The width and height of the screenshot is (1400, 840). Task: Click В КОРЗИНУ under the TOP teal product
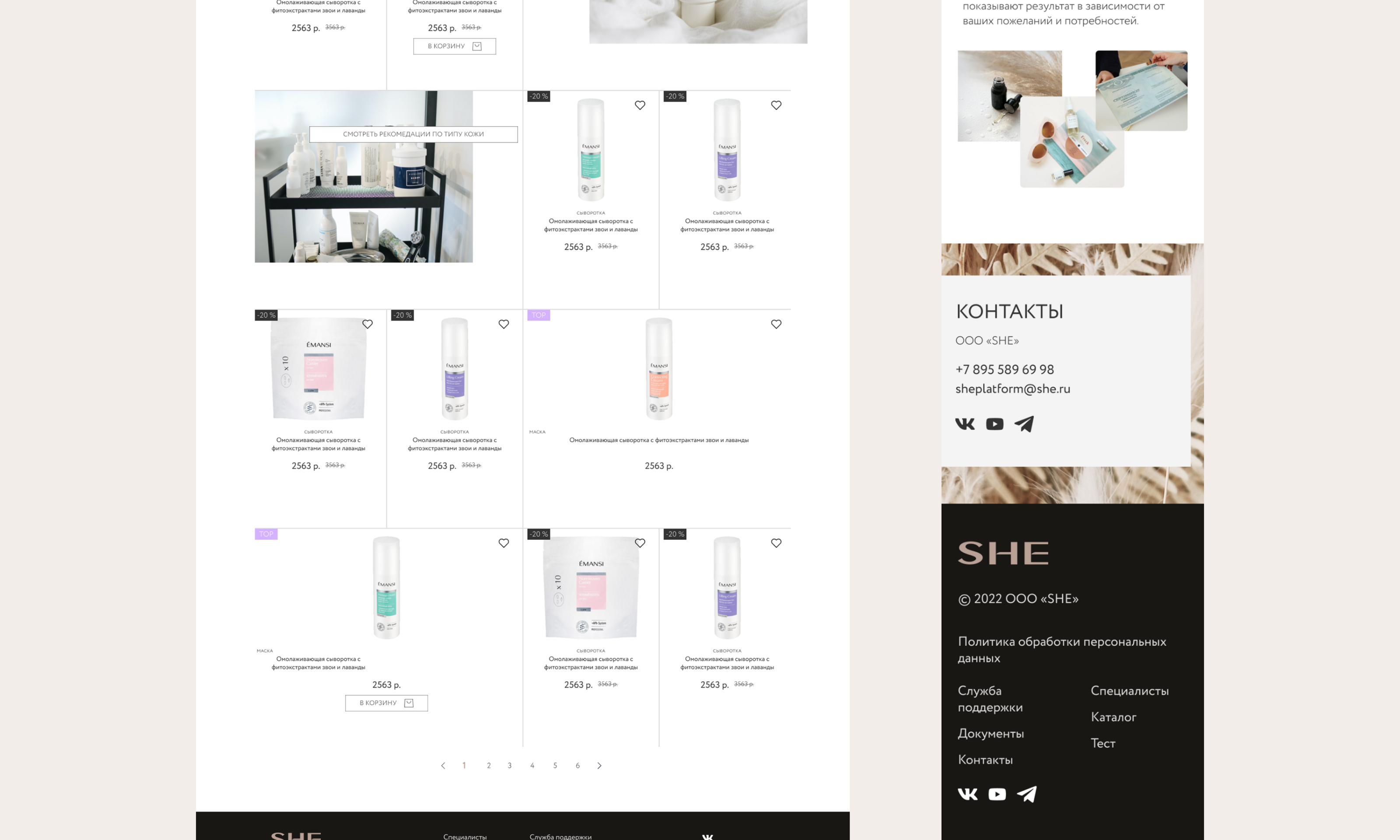386,703
